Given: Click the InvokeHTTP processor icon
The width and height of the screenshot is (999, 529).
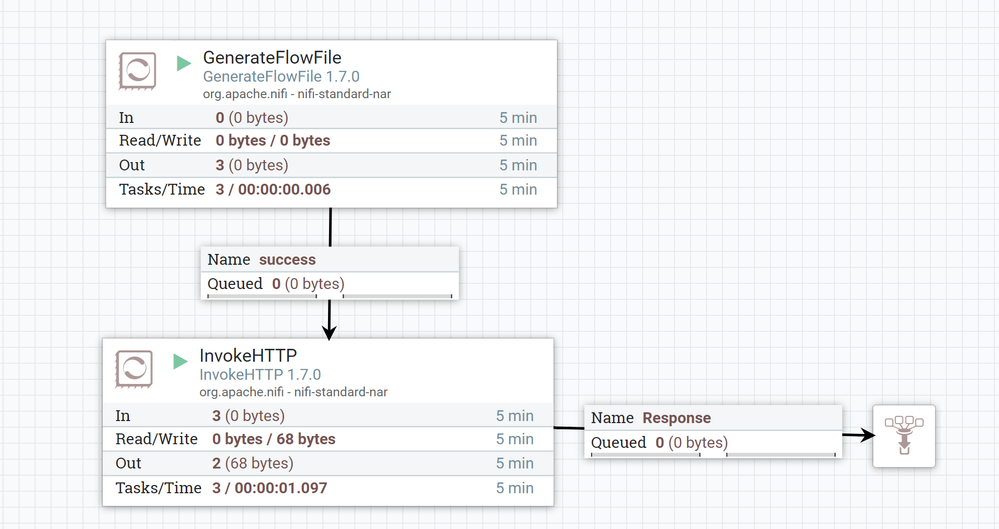Looking at the screenshot, I should 134,368.
